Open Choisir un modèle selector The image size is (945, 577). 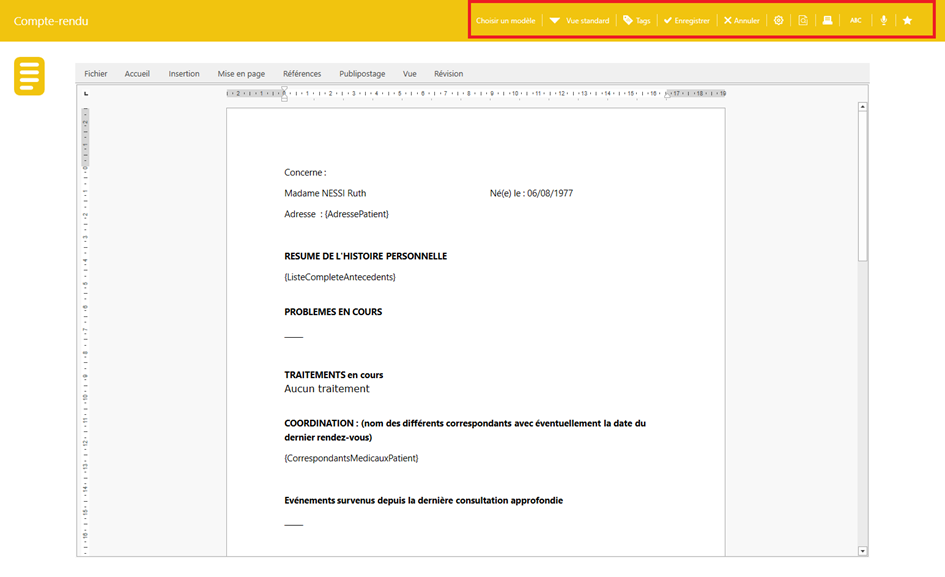point(505,20)
